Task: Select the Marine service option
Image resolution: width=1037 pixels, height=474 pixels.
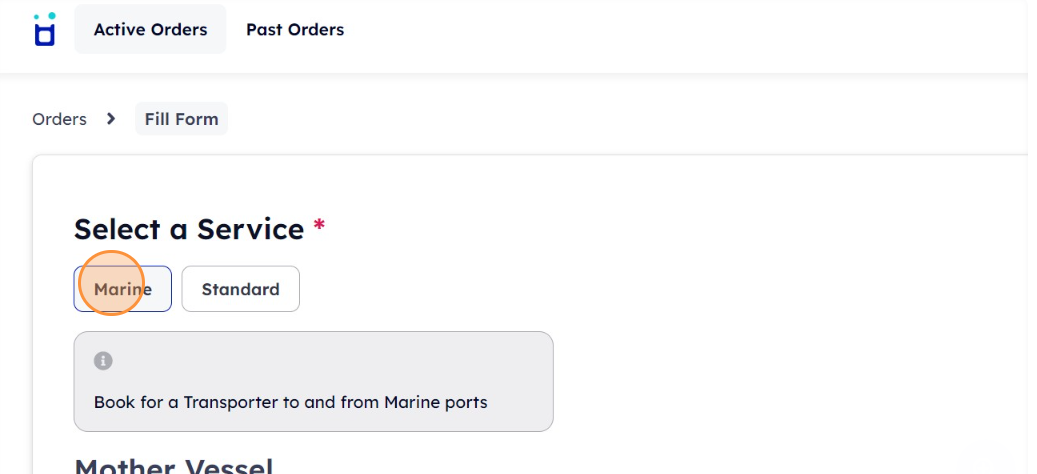Action: (122, 289)
